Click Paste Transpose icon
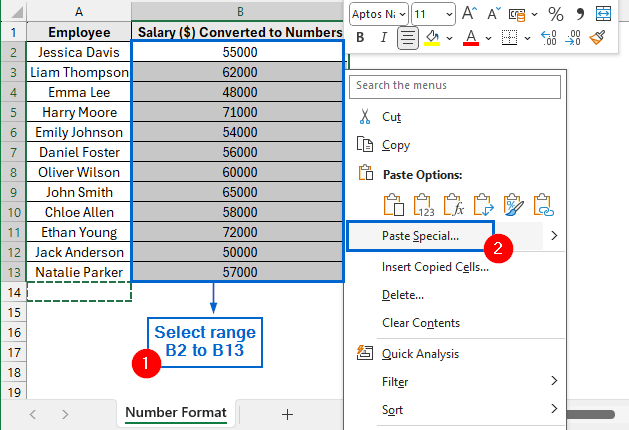The height and width of the screenshot is (430, 629). pyautogui.click(x=483, y=205)
